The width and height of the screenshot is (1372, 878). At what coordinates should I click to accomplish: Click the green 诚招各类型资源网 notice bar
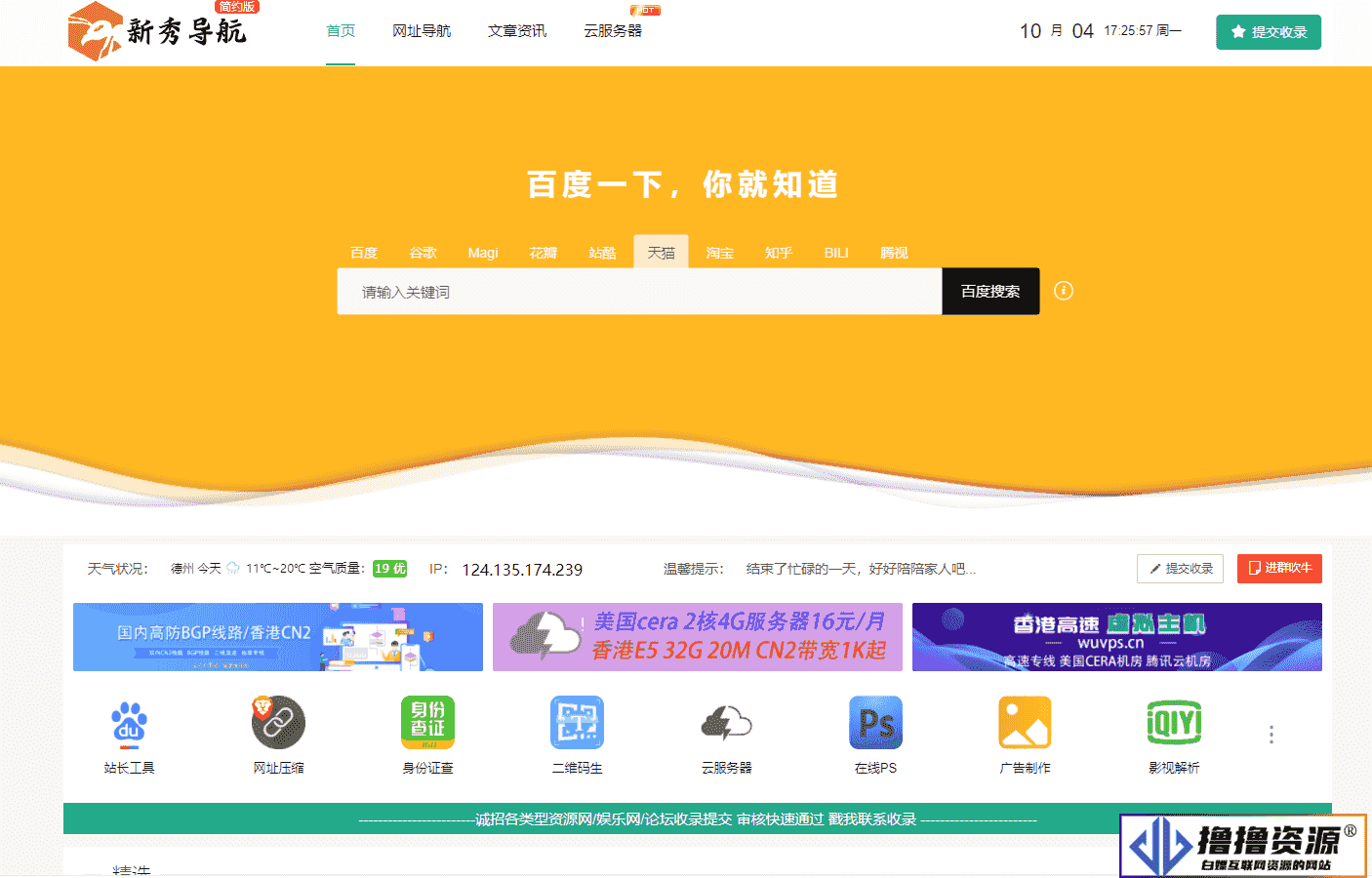(x=698, y=818)
